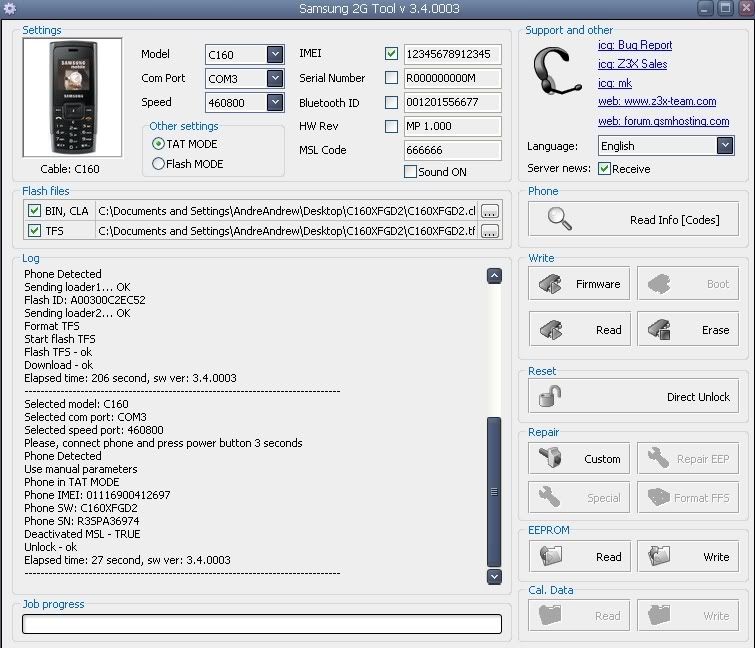Click the TFS file path field
The width and height of the screenshot is (755, 648).
pyautogui.click(x=287, y=231)
